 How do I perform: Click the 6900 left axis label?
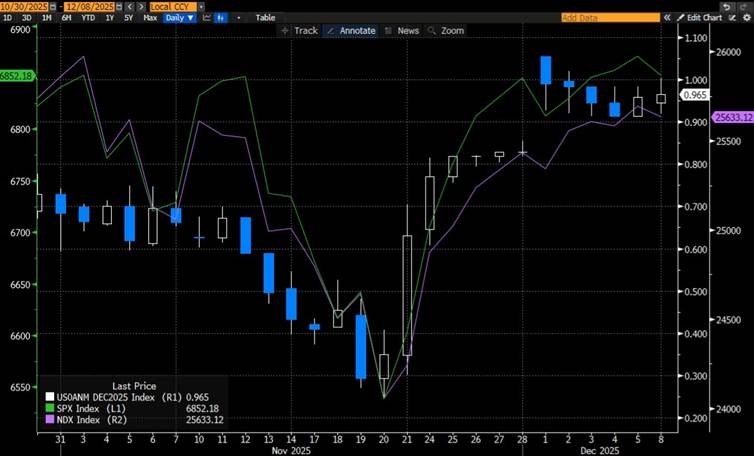pyautogui.click(x=20, y=29)
